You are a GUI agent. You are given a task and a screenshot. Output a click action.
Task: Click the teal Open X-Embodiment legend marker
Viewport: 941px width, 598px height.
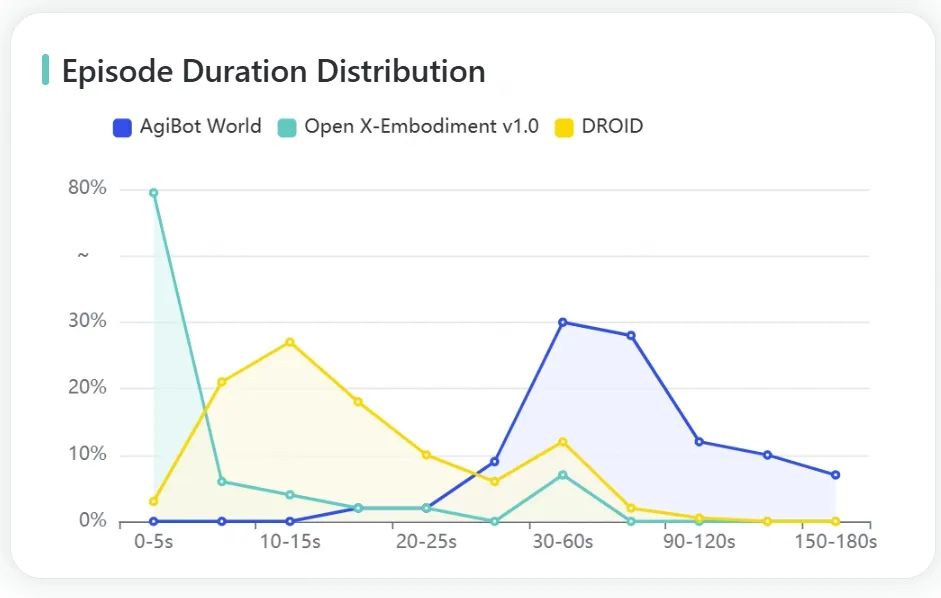tap(286, 126)
